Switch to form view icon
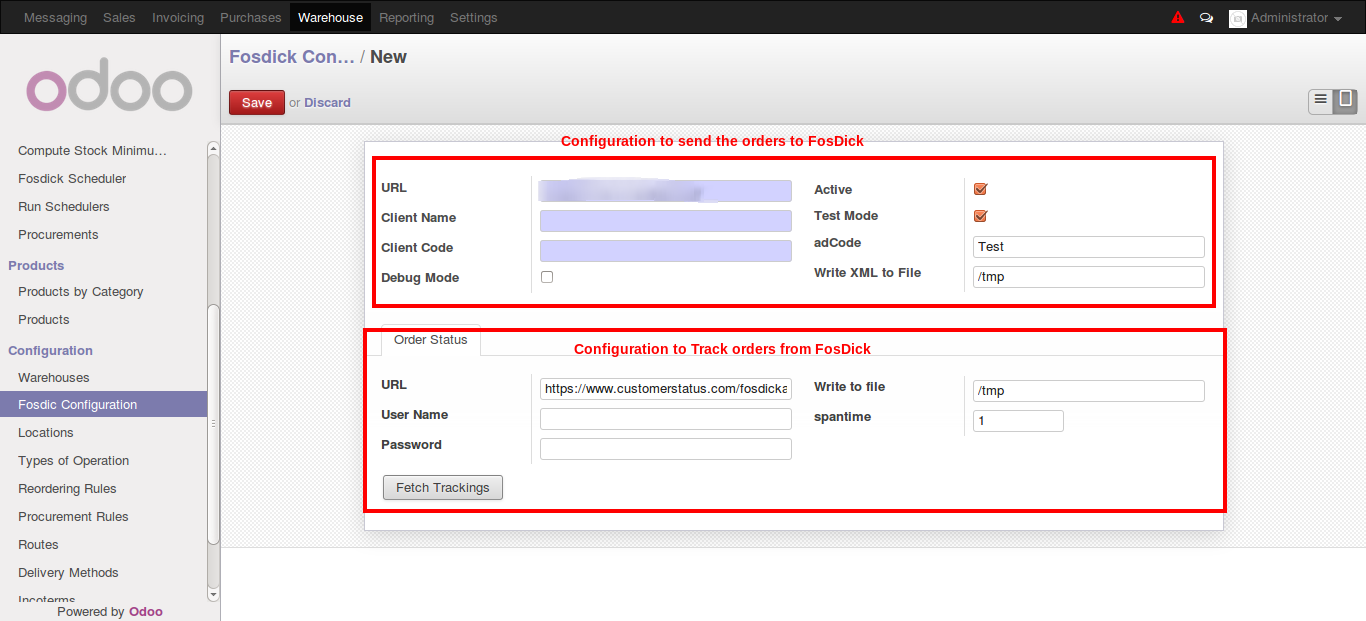The image size is (1366, 621). [1346, 101]
